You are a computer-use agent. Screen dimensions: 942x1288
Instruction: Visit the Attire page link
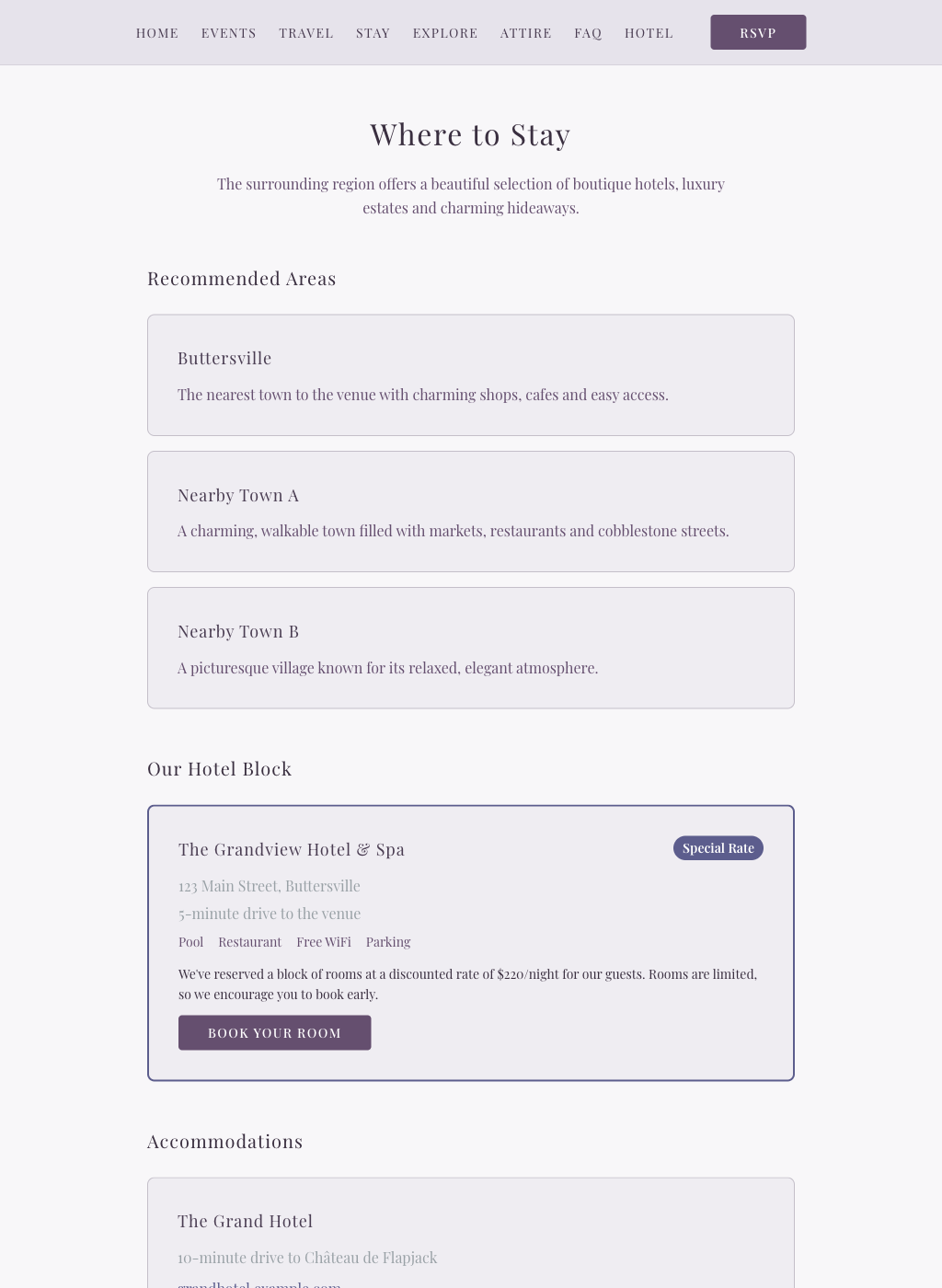526,33
